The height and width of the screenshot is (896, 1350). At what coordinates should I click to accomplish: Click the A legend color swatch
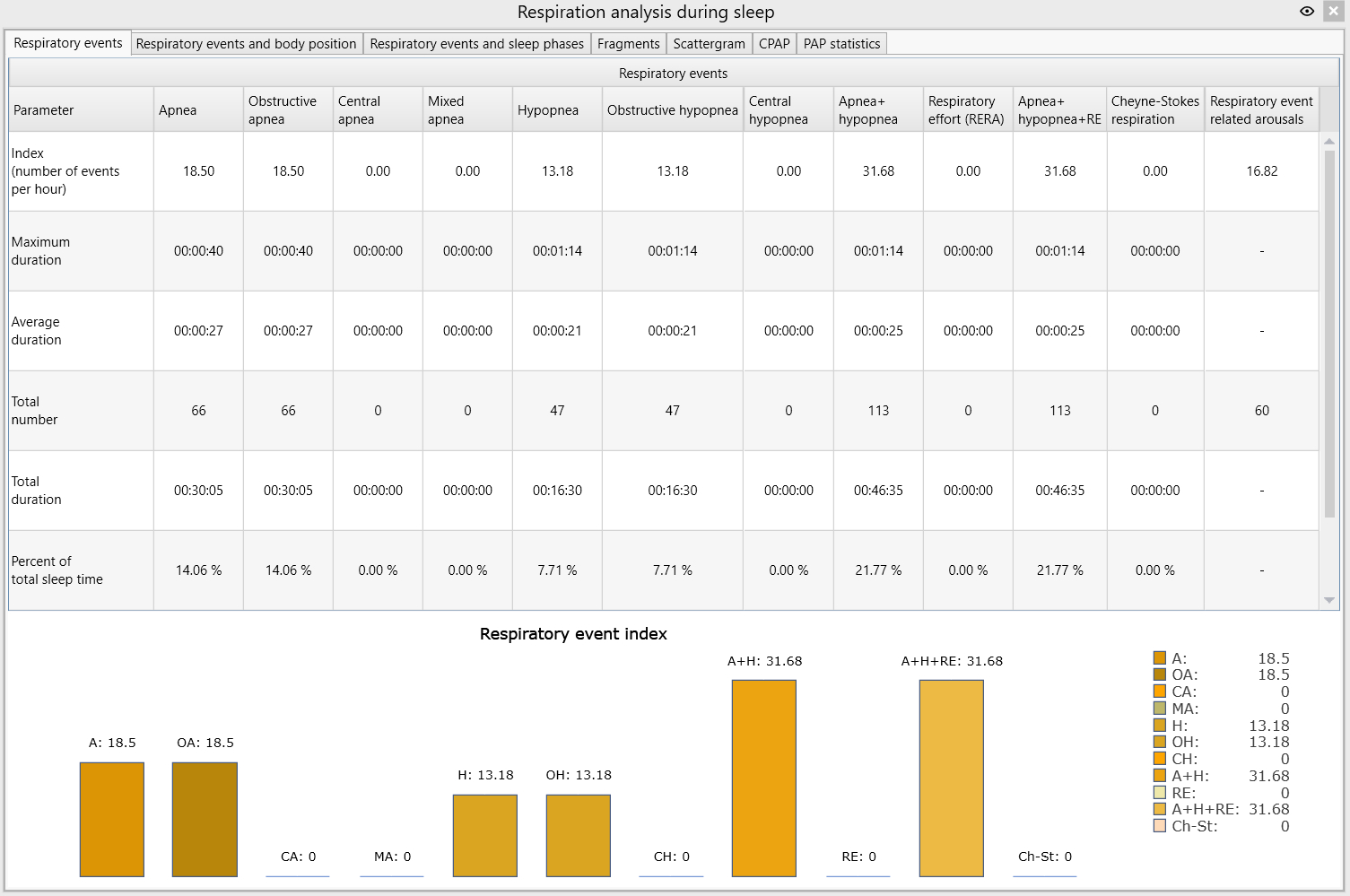pyautogui.click(x=1160, y=658)
